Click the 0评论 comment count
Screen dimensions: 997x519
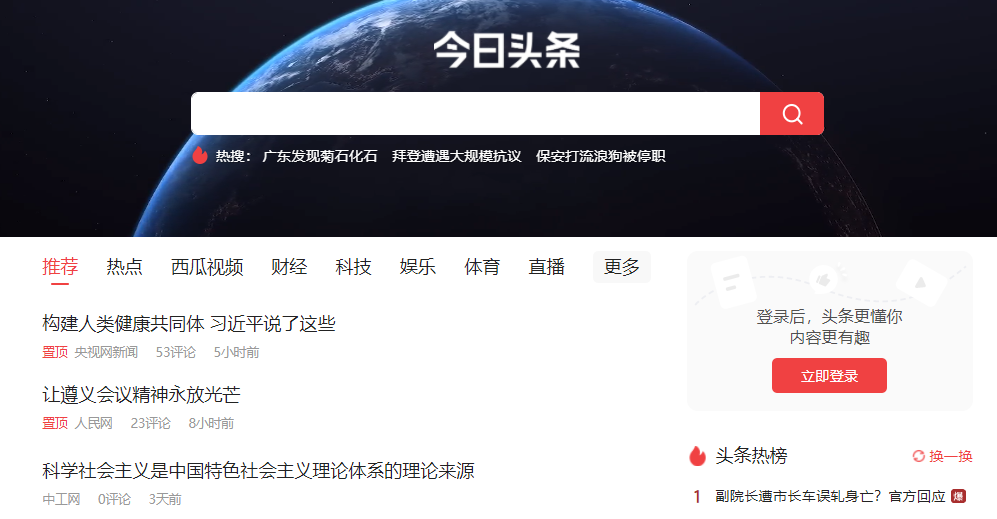click(114, 499)
